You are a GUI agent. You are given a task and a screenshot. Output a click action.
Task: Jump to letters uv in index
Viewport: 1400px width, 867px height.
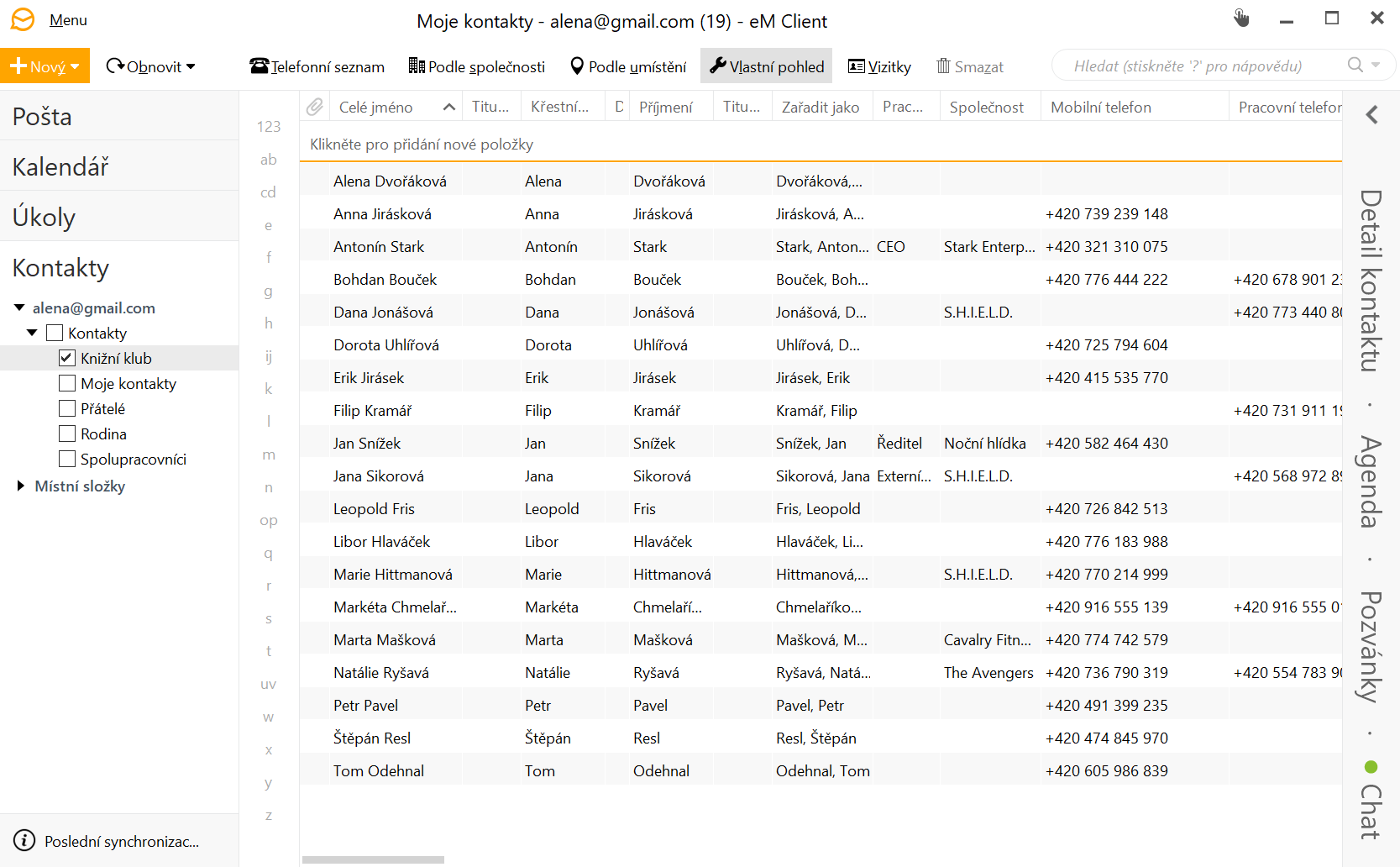click(269, 684)
